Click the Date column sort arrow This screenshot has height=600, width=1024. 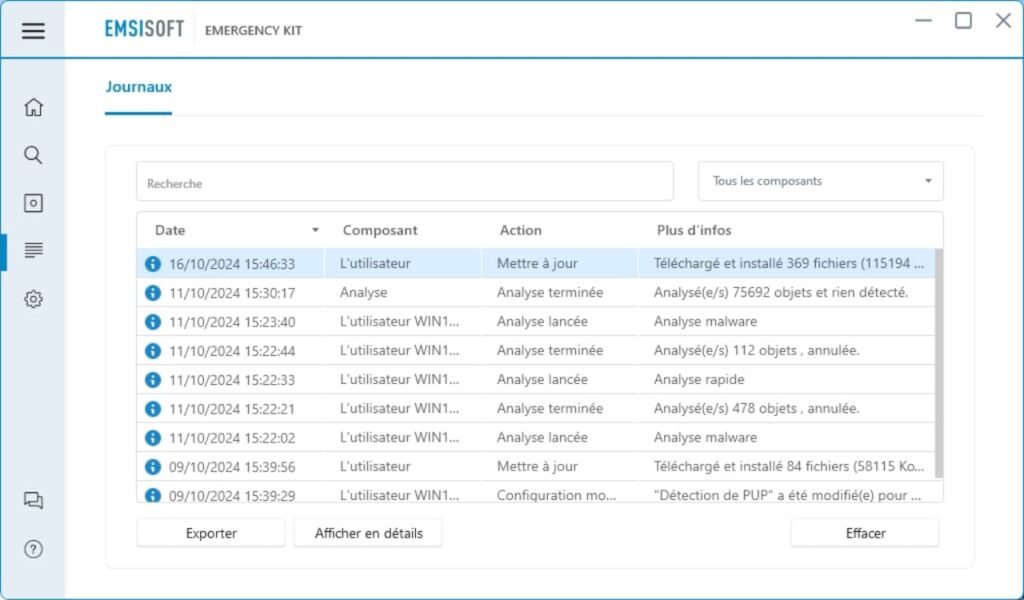point(315,230)
